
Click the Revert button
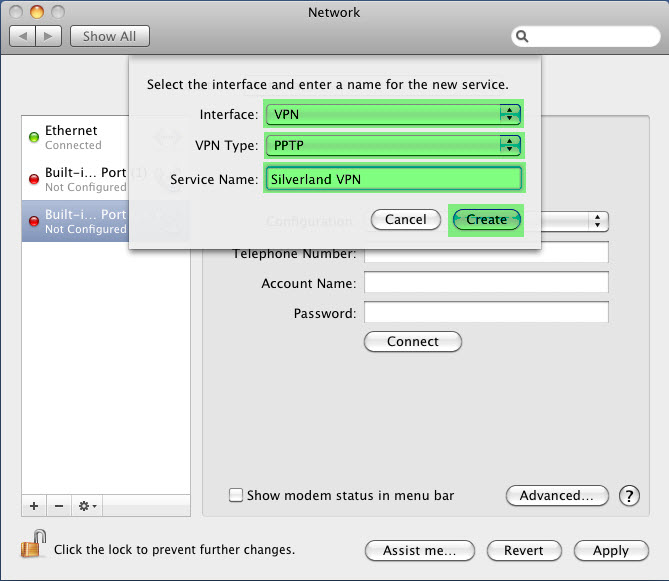[x=524, y=550]
